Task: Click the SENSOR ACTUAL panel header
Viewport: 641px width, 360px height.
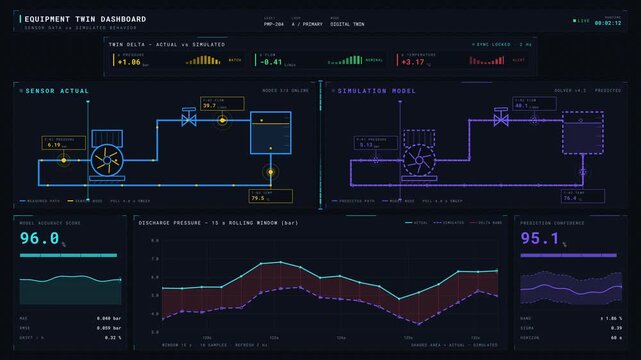Action: (x=57, y=91)
